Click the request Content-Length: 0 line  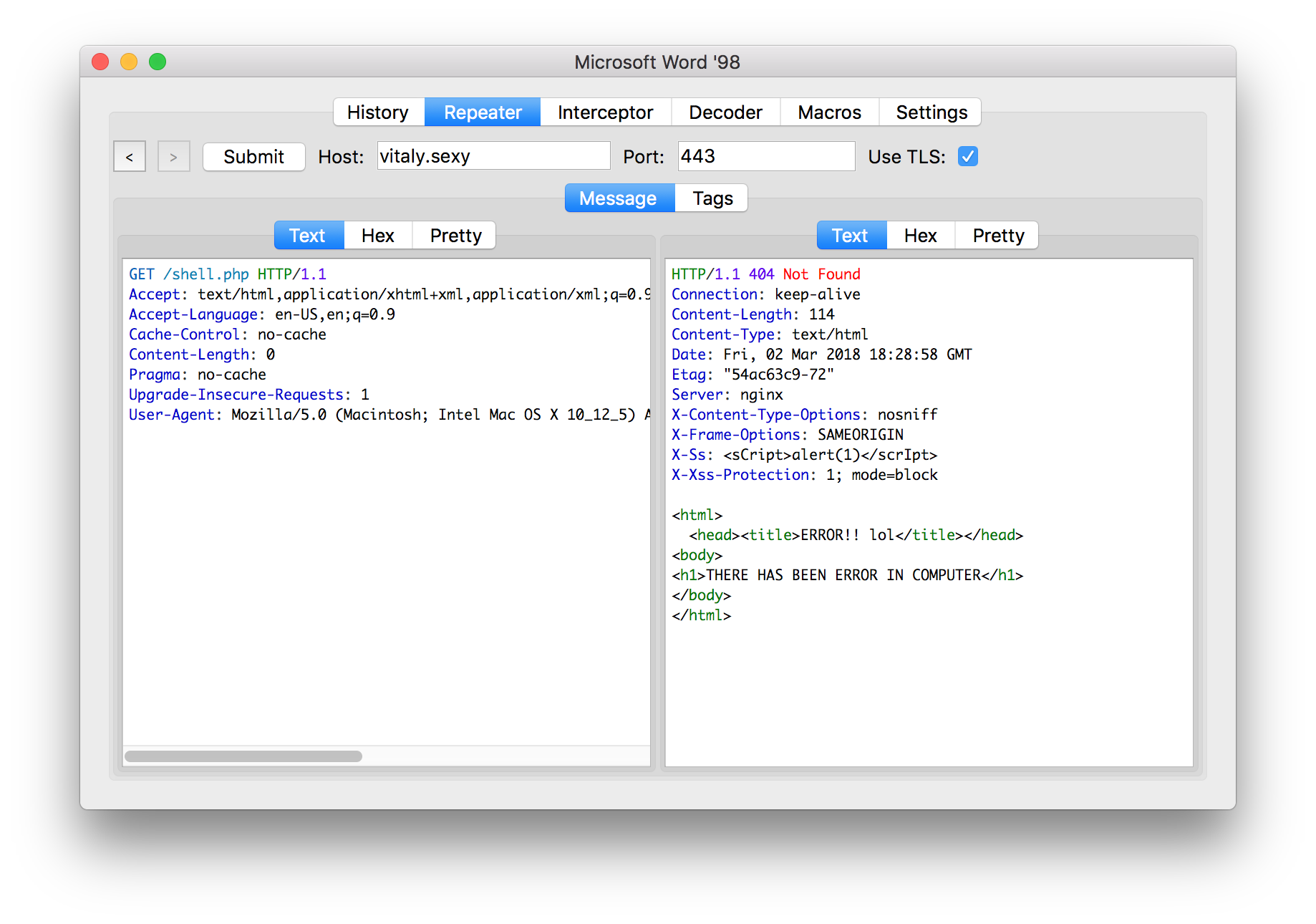[x=202, y=355]
